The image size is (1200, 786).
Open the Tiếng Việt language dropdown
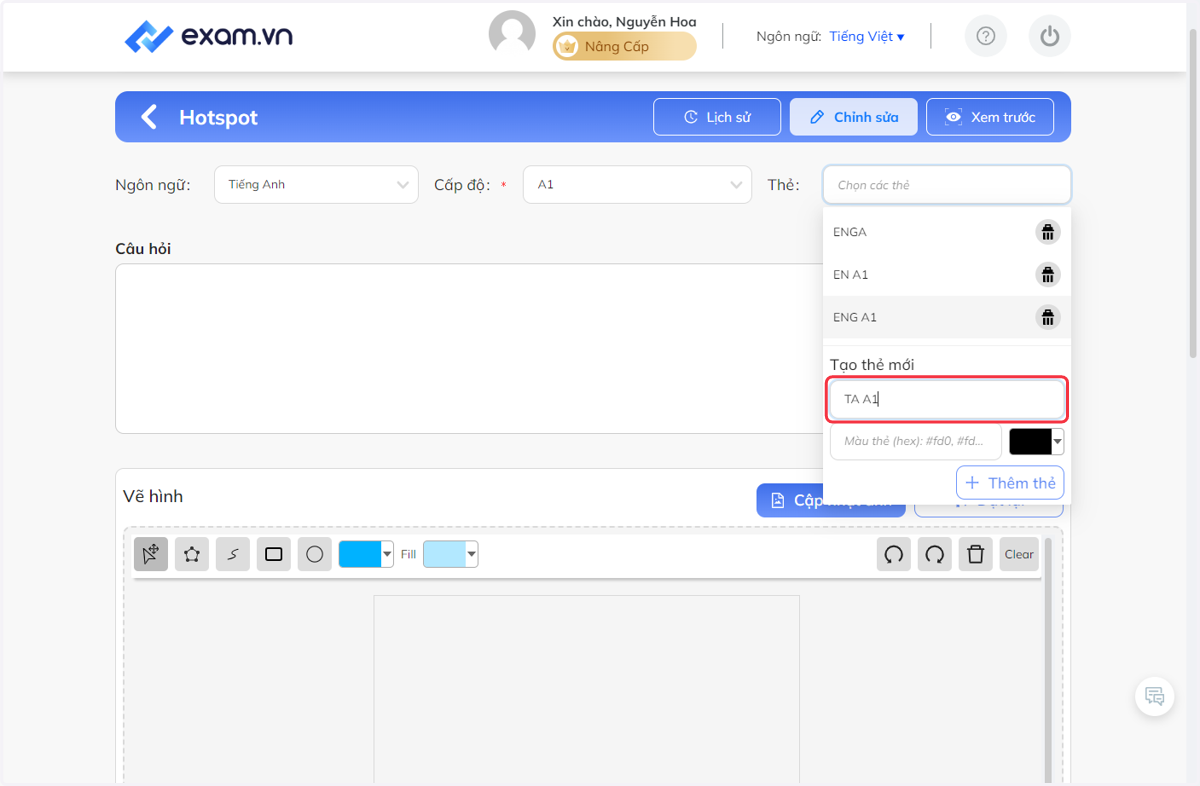click(866, 36)
